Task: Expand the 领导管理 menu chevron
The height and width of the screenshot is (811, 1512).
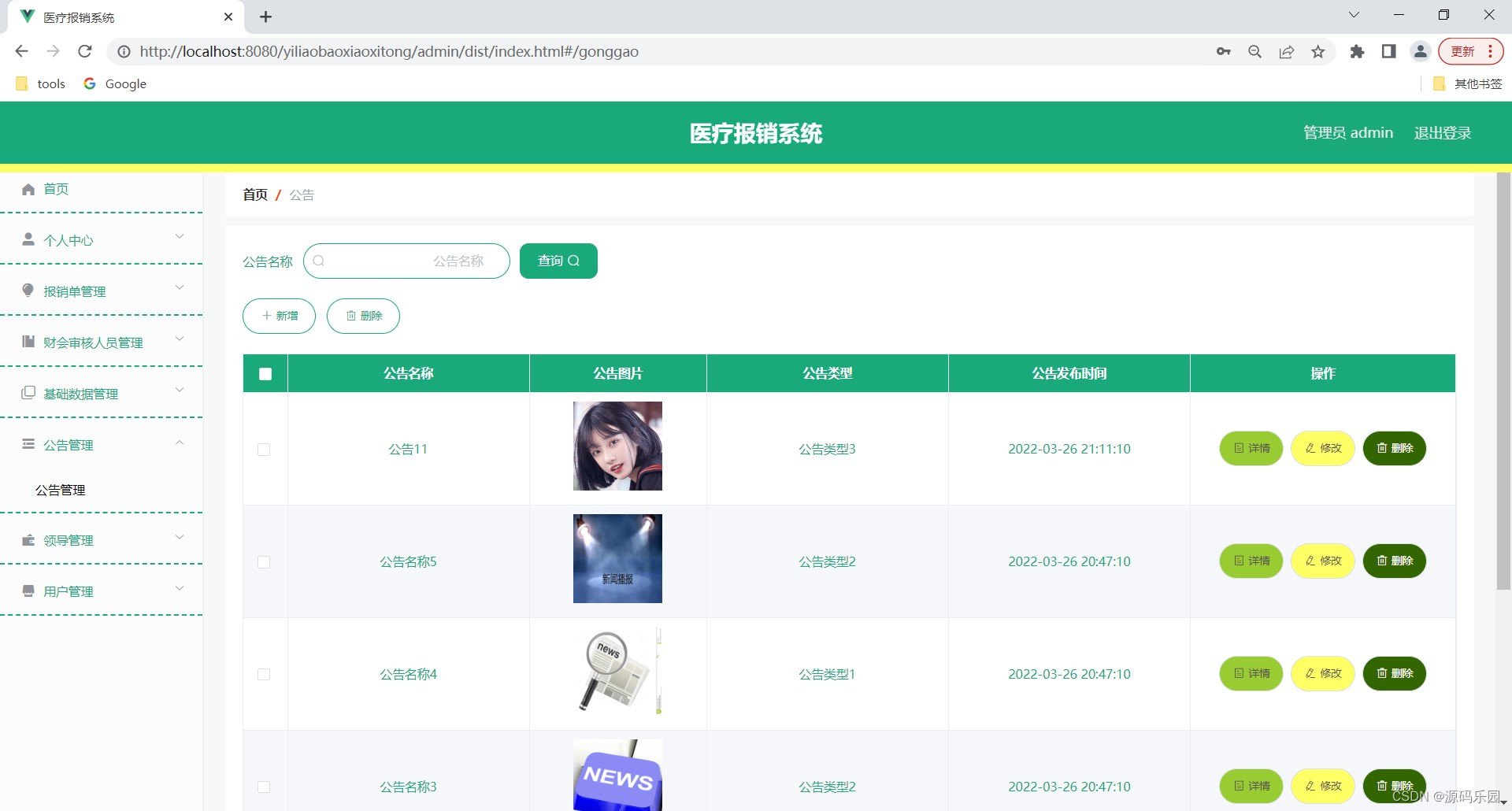Action: tap(180, 538)
